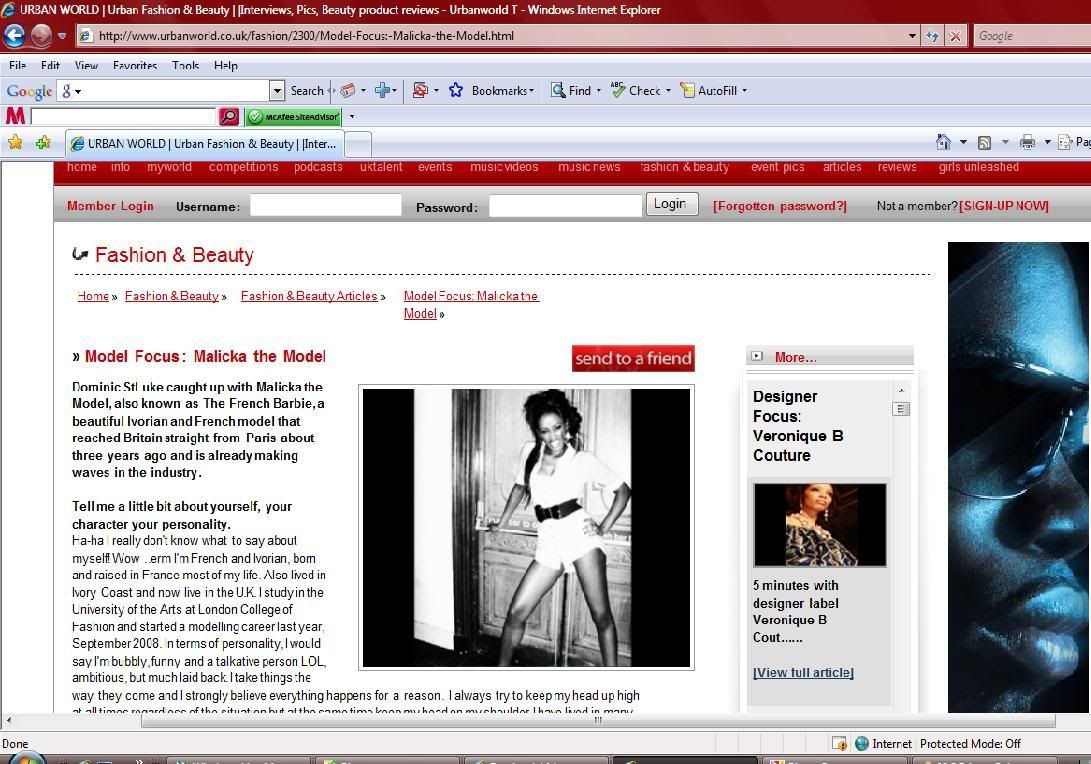The width and height of the screenshot is (1091, 764).
Task: Open the Favorites menu
Action: point(135,65)
